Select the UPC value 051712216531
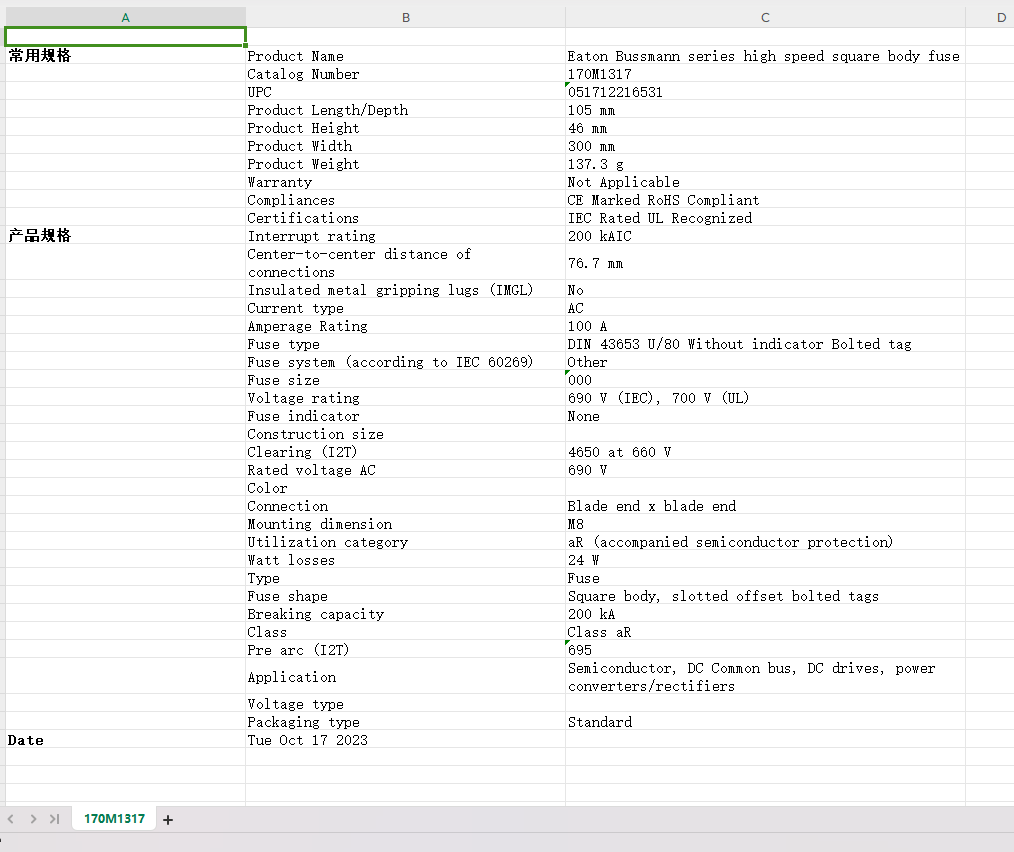 click(x=765, y=91)
